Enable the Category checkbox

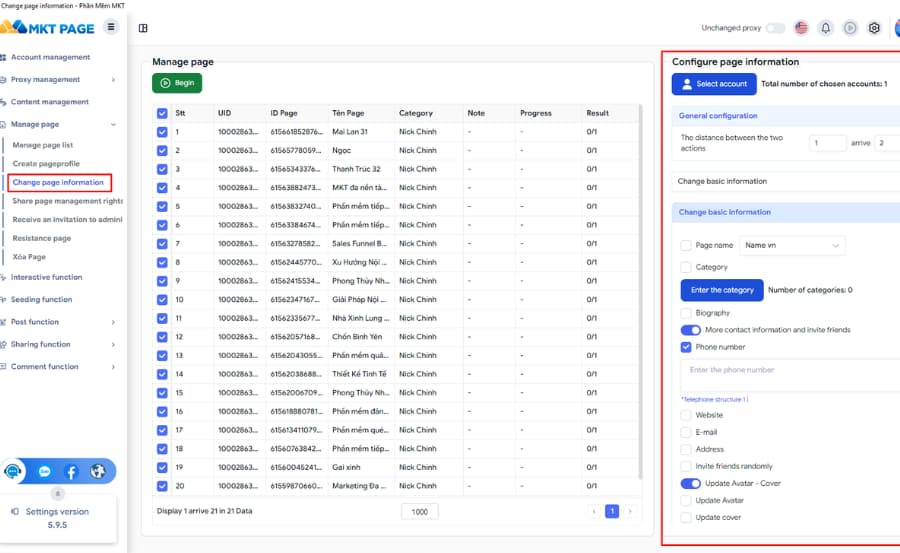tap(686, 267)
